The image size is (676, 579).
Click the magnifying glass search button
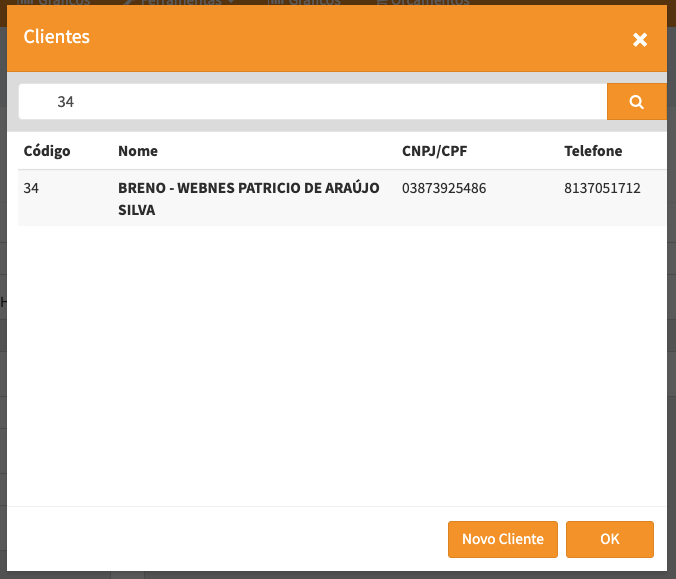636,101
